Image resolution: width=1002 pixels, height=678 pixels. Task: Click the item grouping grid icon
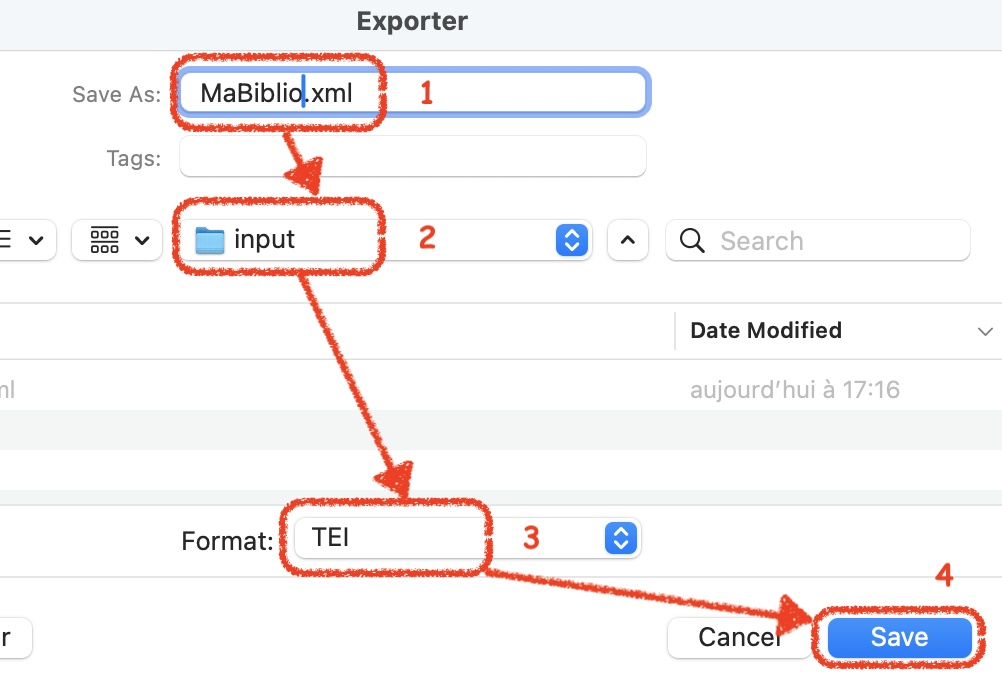[x=105, y=240]
